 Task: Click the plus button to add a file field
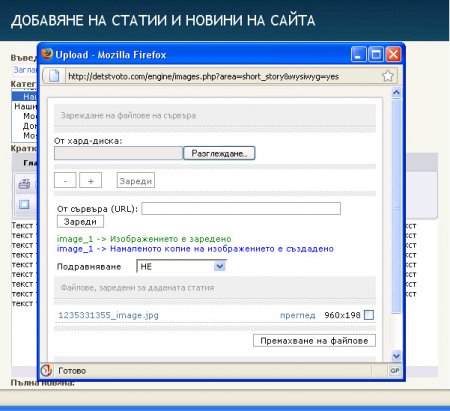pos(90,181)
